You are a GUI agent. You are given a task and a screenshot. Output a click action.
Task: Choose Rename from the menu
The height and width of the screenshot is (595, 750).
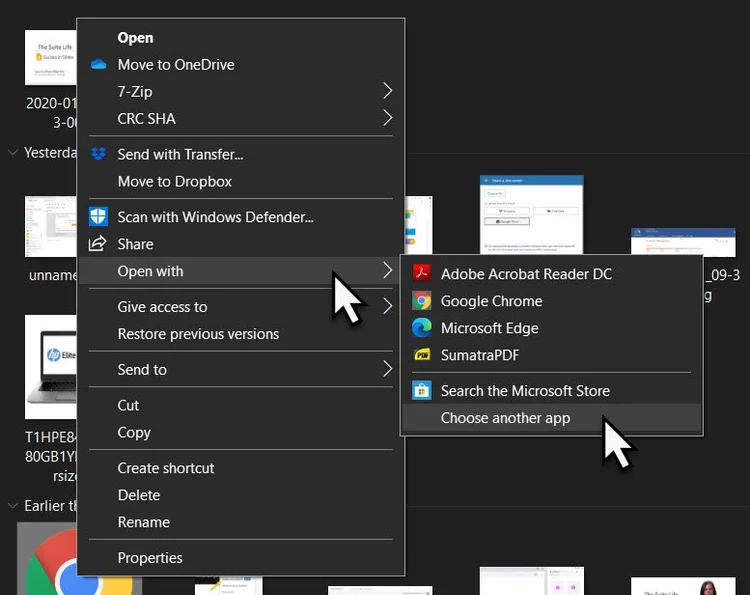[241, 522]
